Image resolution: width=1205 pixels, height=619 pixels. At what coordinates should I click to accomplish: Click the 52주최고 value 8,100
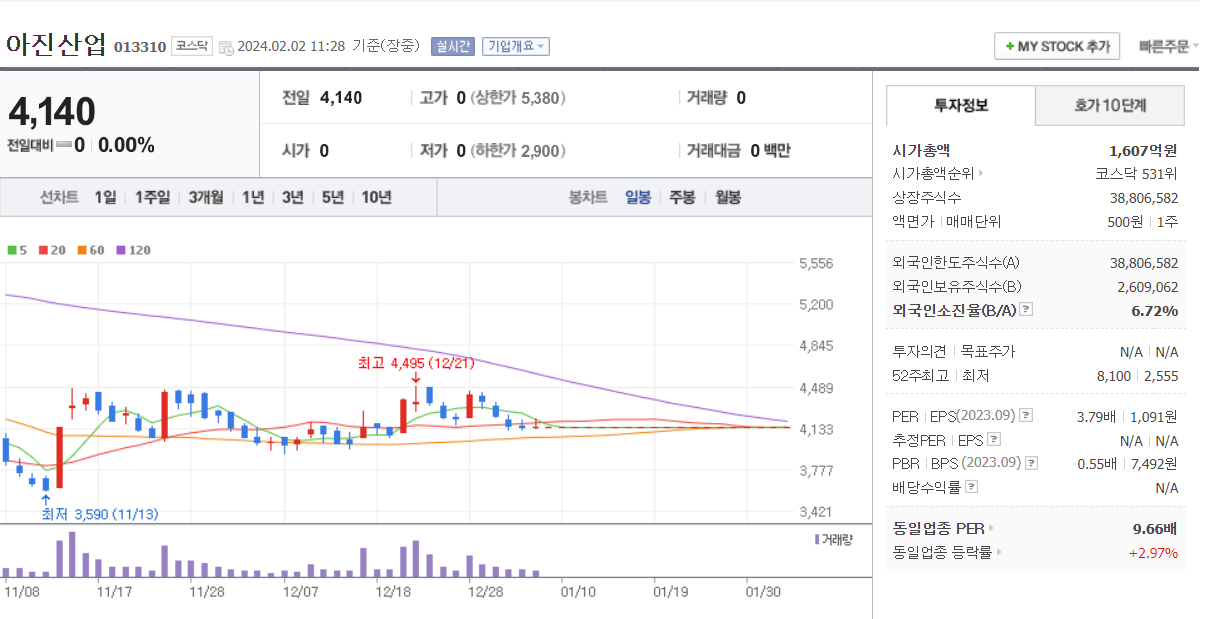pyautogui.click(x=1113, y=376)
